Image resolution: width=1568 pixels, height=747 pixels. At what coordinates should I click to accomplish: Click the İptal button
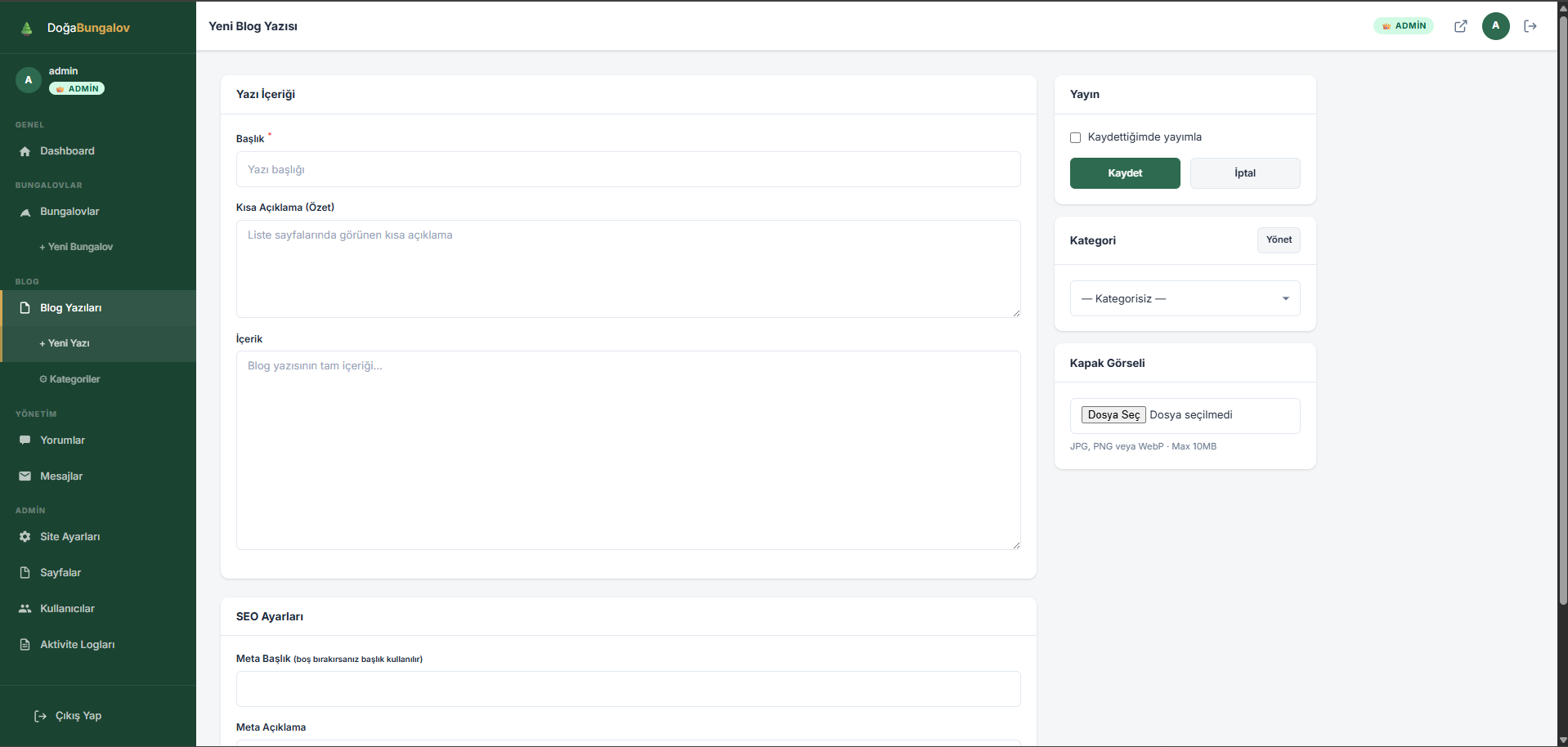click(x=1244, y=173)
